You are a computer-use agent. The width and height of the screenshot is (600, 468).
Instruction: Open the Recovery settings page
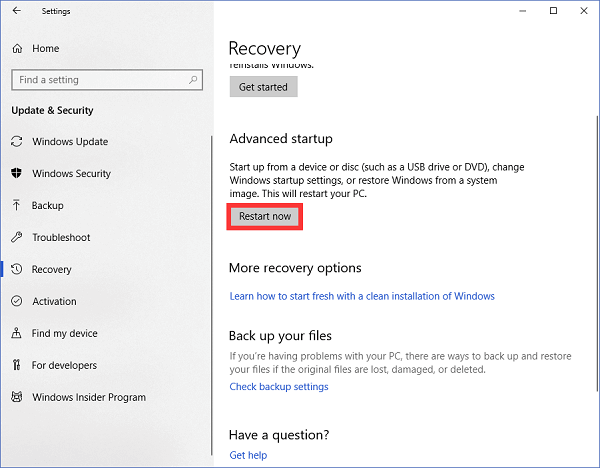point(52,270)
